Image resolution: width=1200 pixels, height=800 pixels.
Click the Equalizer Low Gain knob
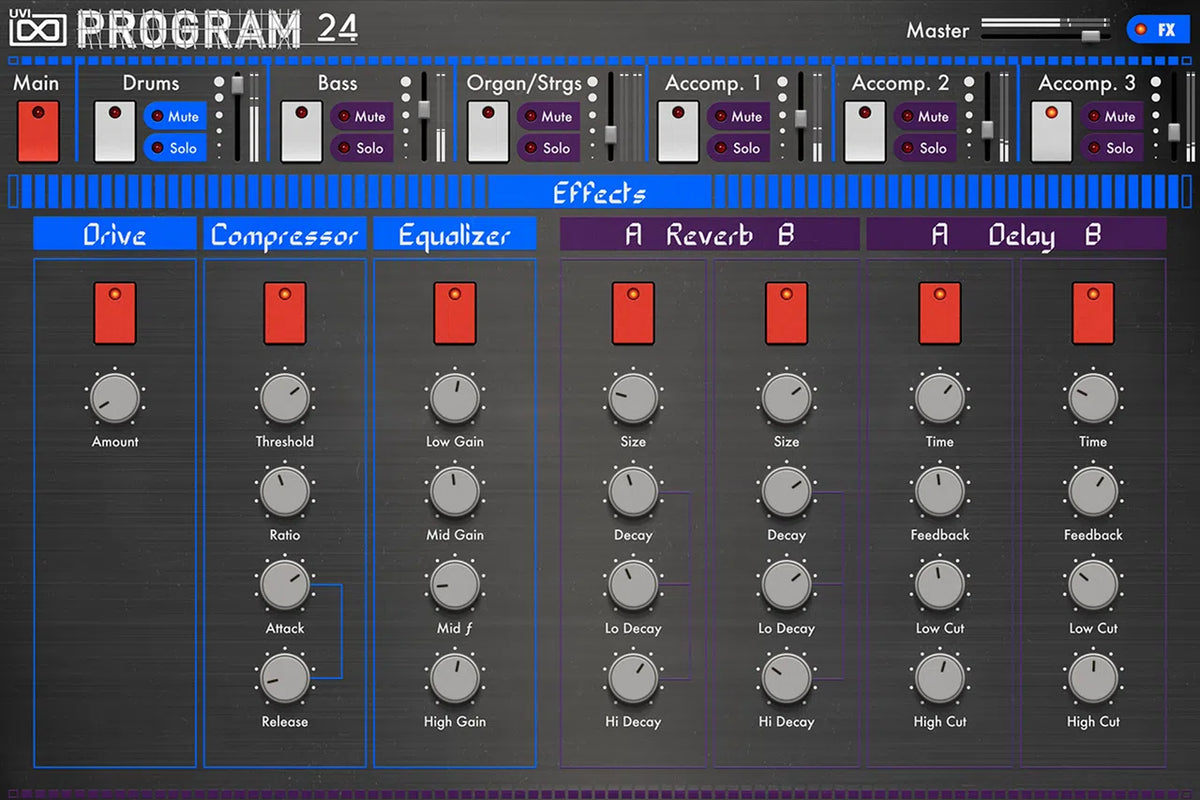455,399
